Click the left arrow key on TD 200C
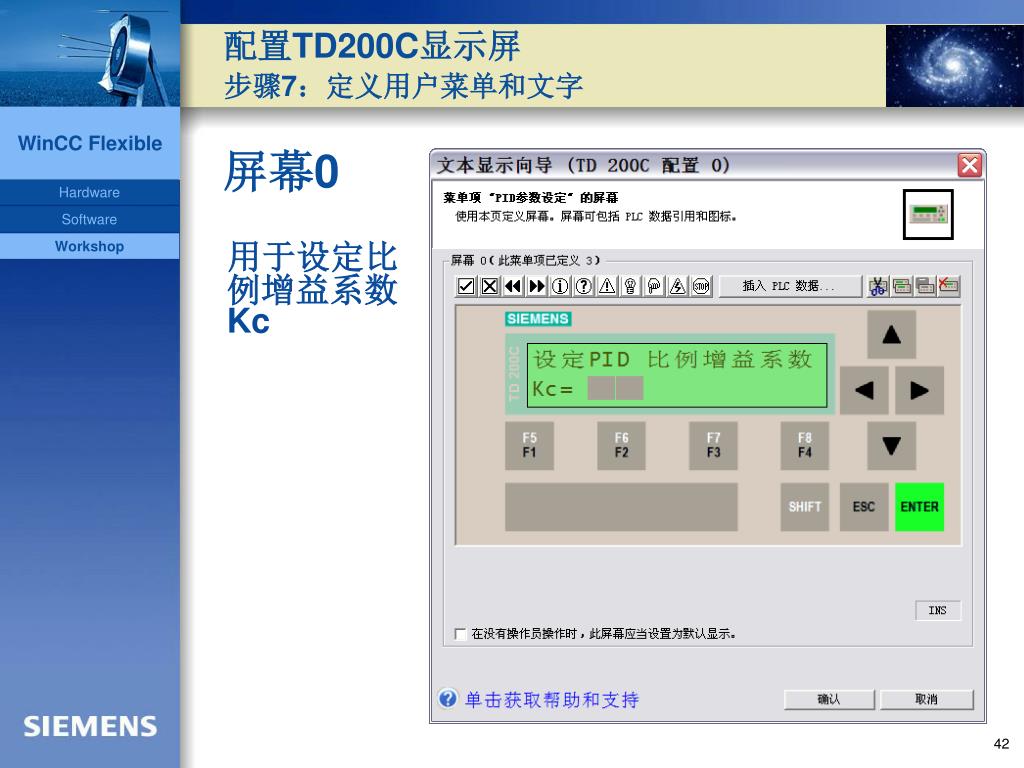This screenshot has height=768, width=1024. click(x=864, y=391)
